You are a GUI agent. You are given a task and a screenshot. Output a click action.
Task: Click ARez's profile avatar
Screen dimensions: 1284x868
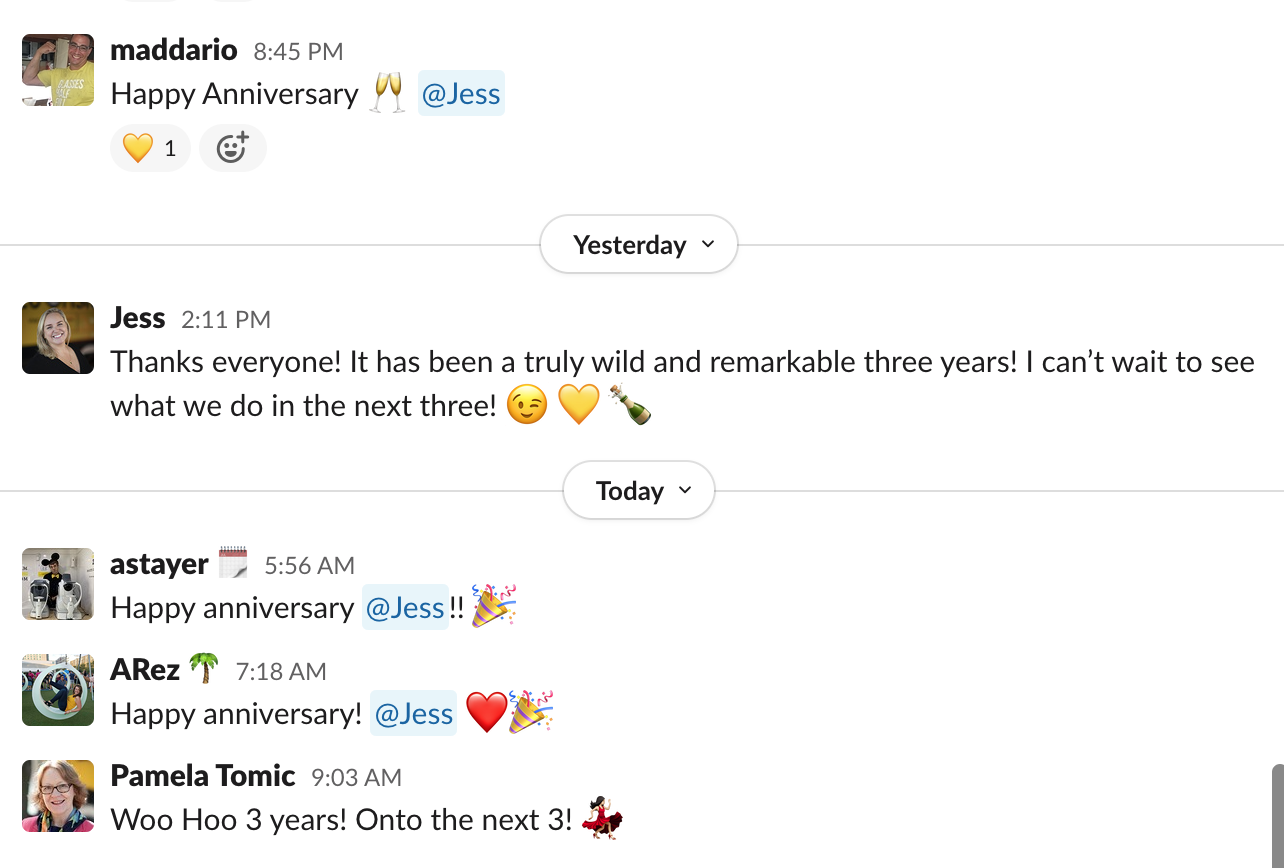click(x=58, y=690)
